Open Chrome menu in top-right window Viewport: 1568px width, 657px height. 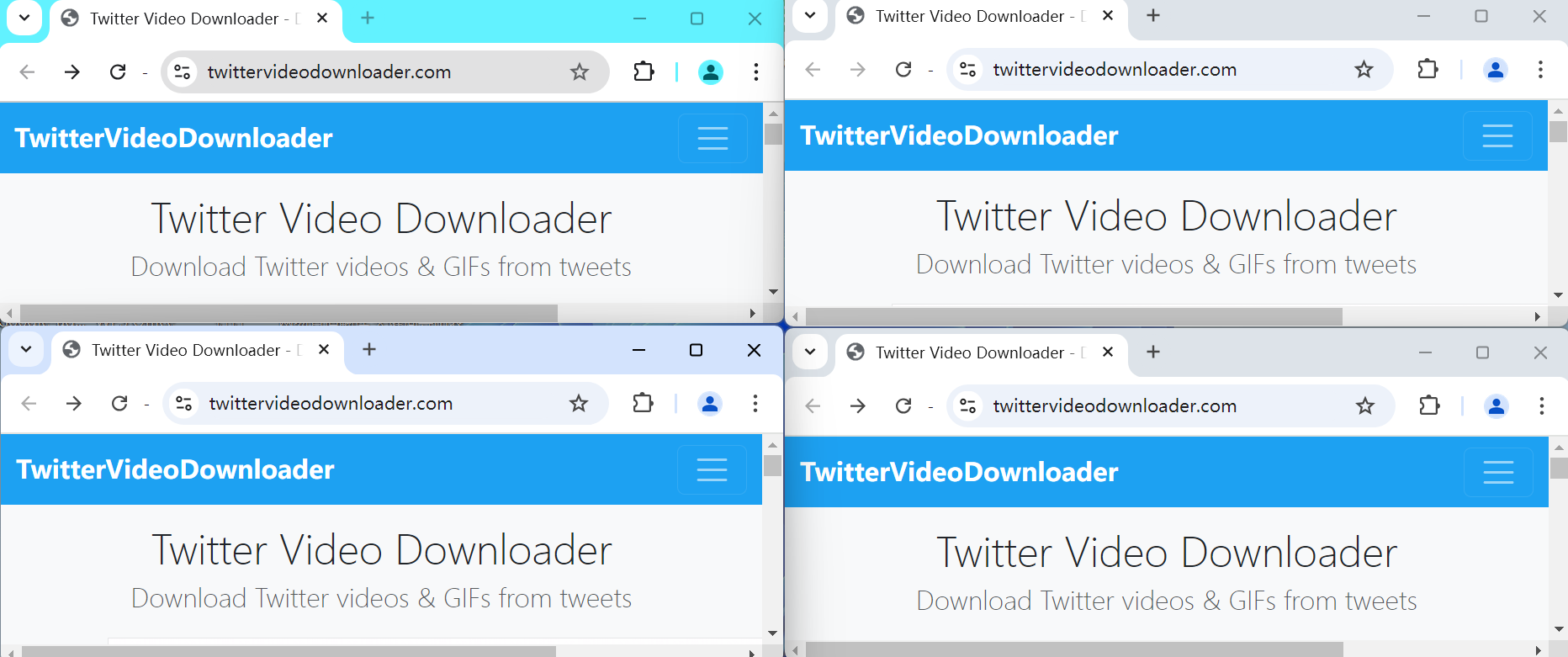click(1540, 70)
